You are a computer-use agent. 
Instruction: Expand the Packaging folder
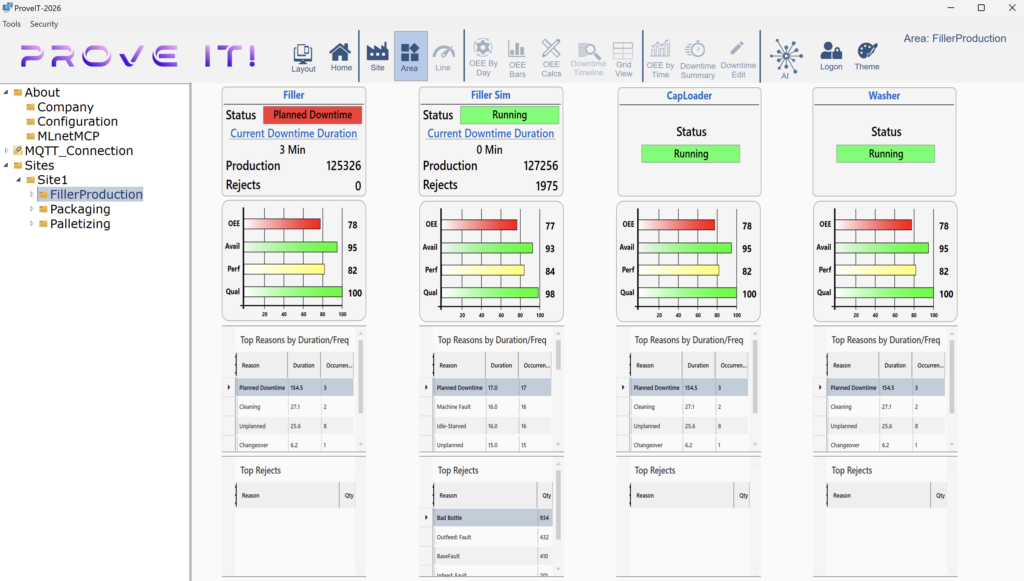30,209
